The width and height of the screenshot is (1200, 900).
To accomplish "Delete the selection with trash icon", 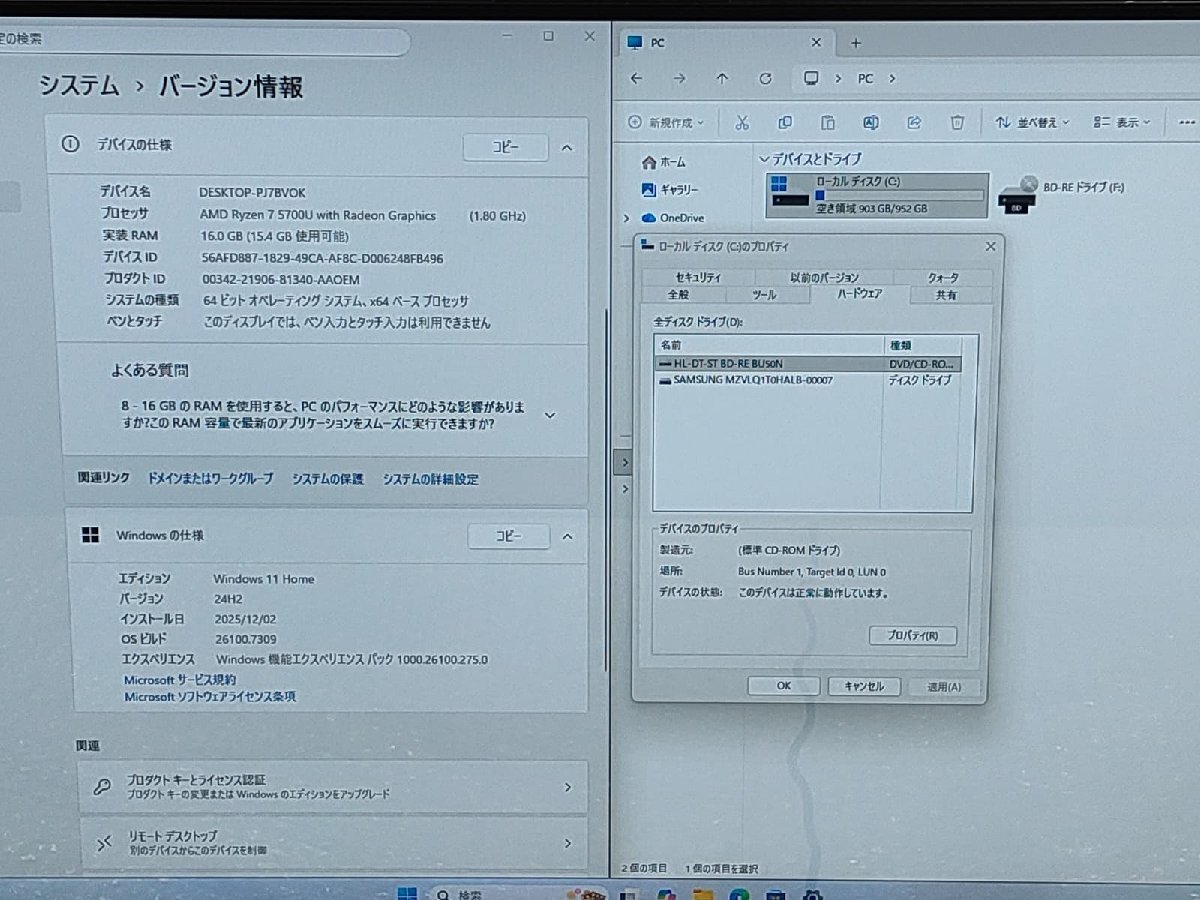I will coord(956,121).
